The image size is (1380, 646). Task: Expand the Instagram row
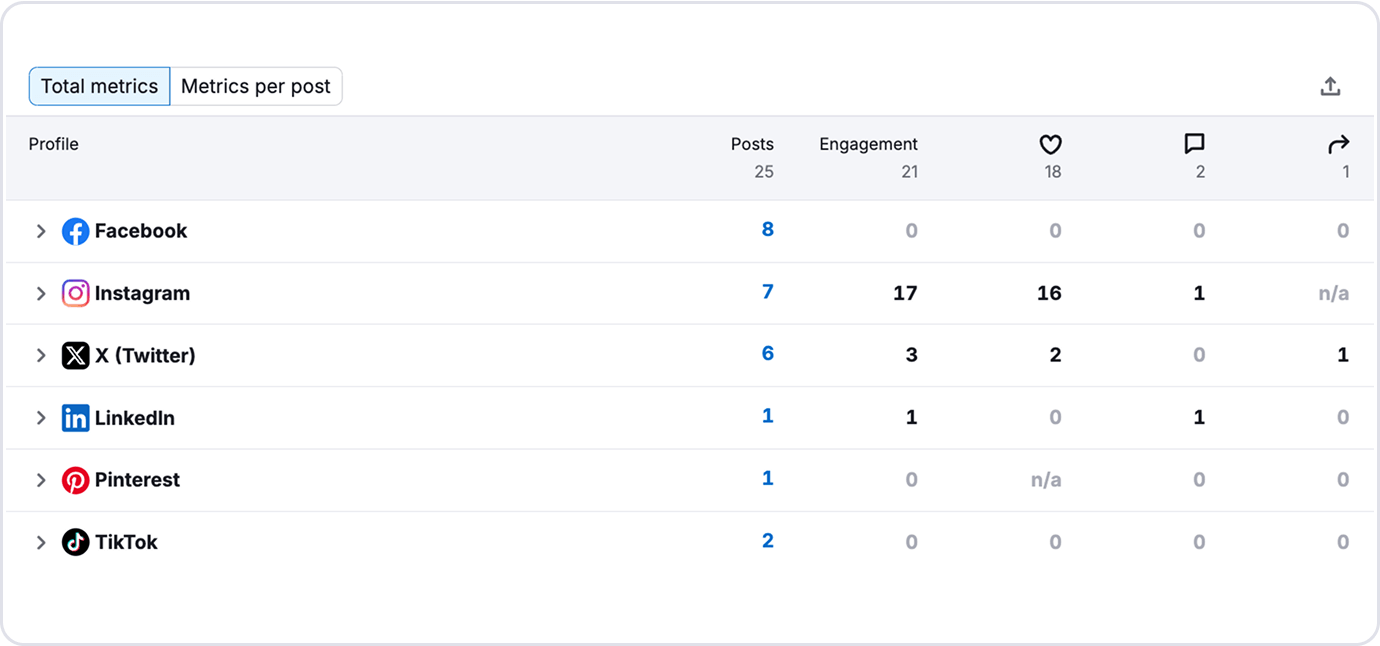click(x=41, y=293)
